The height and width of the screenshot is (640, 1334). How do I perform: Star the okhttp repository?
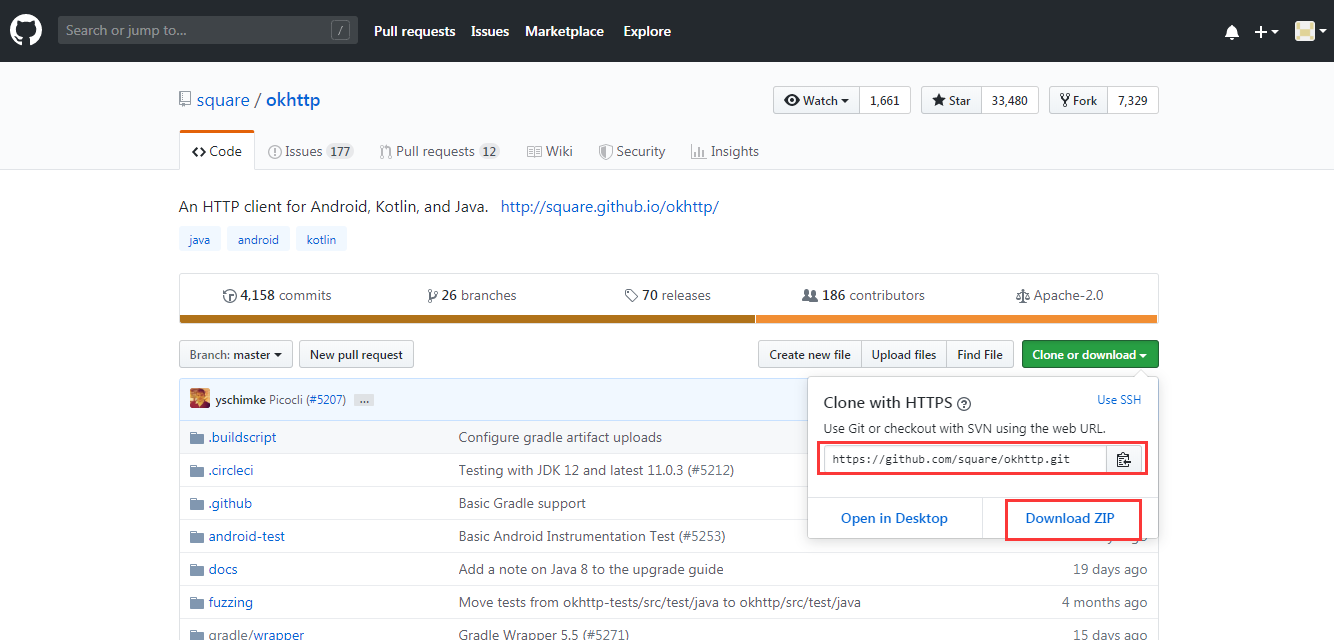coord(951,100)
